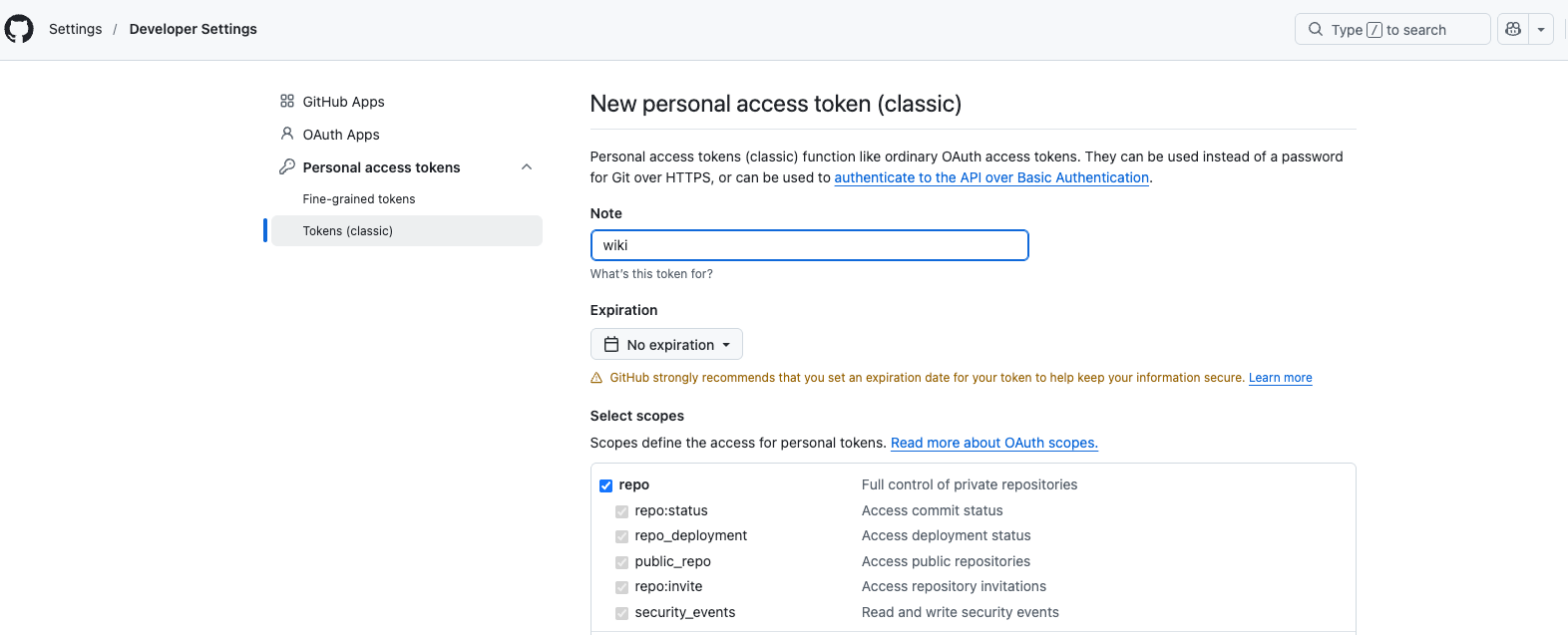Click the repo:status label
The width and height of the screenshot is (1568, 635).
coord(671,510)
